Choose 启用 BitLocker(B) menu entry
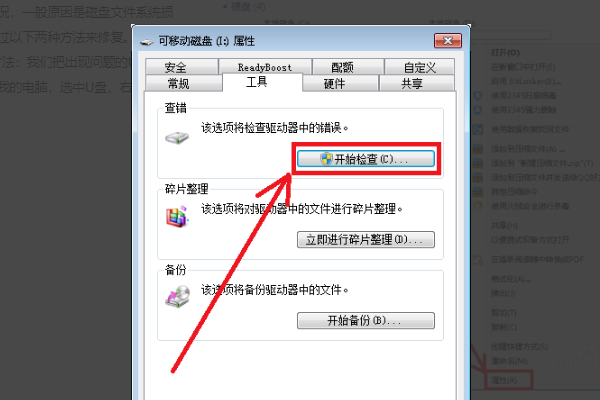The height and width of the screenshot is (400, 600). [526, 81]
